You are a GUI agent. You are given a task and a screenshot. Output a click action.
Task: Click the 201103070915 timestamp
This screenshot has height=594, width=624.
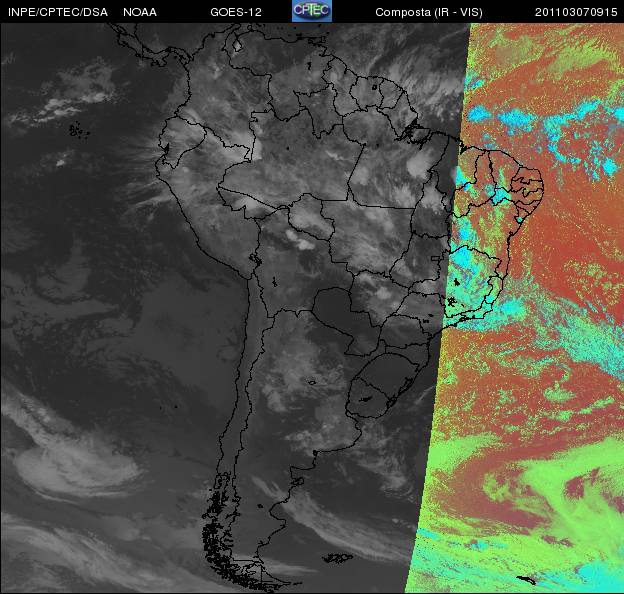[576, 12]
